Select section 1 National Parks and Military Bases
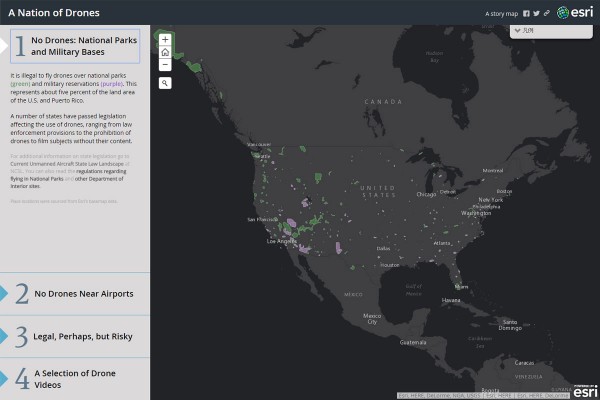Screen dimensions: 600x400 pos(75,45)
